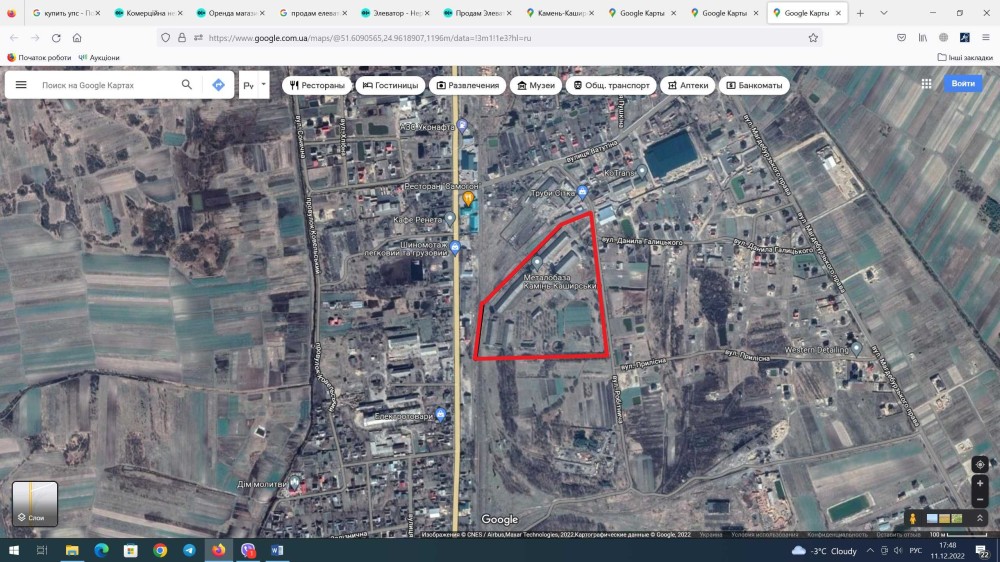Go back in the browser
This screenshot has width=1000, height=562.
pos(14,38)
